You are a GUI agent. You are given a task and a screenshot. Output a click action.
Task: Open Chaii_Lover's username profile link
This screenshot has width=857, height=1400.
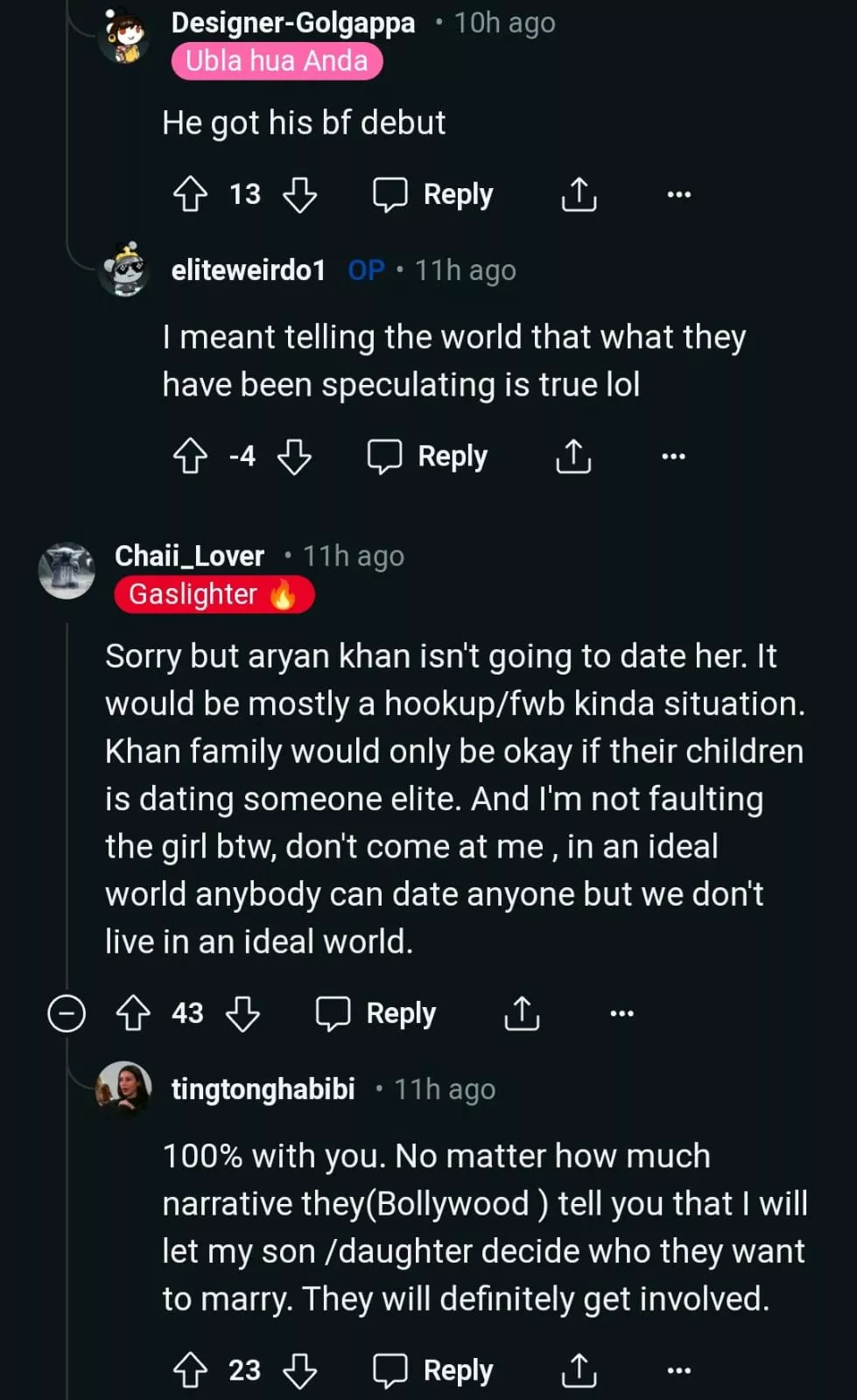[189, 556]
